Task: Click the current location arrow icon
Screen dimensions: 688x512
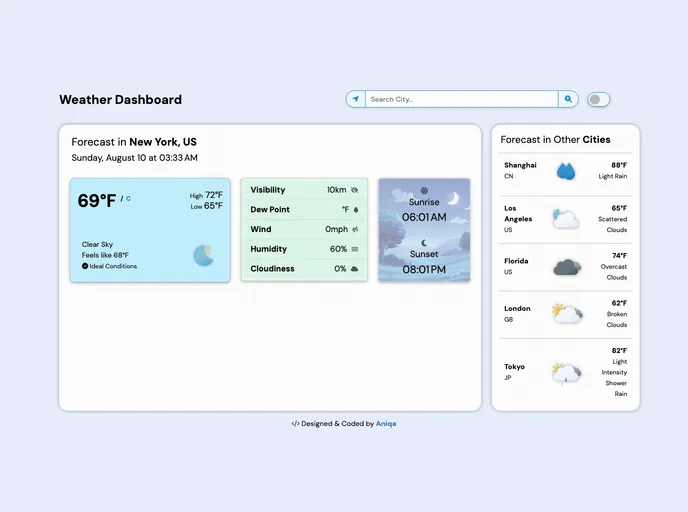Action: click(356, 99)
